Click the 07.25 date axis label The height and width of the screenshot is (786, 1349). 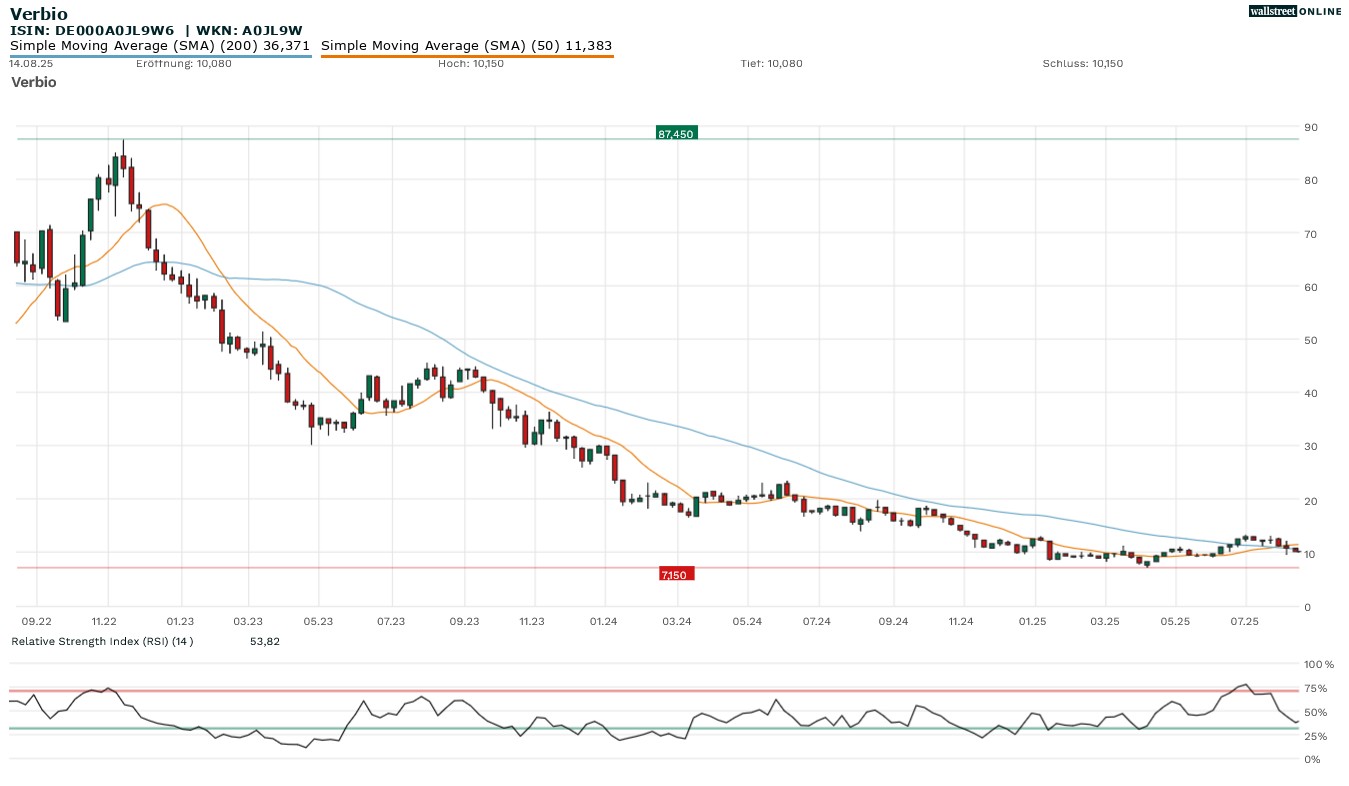point(1244,621)
